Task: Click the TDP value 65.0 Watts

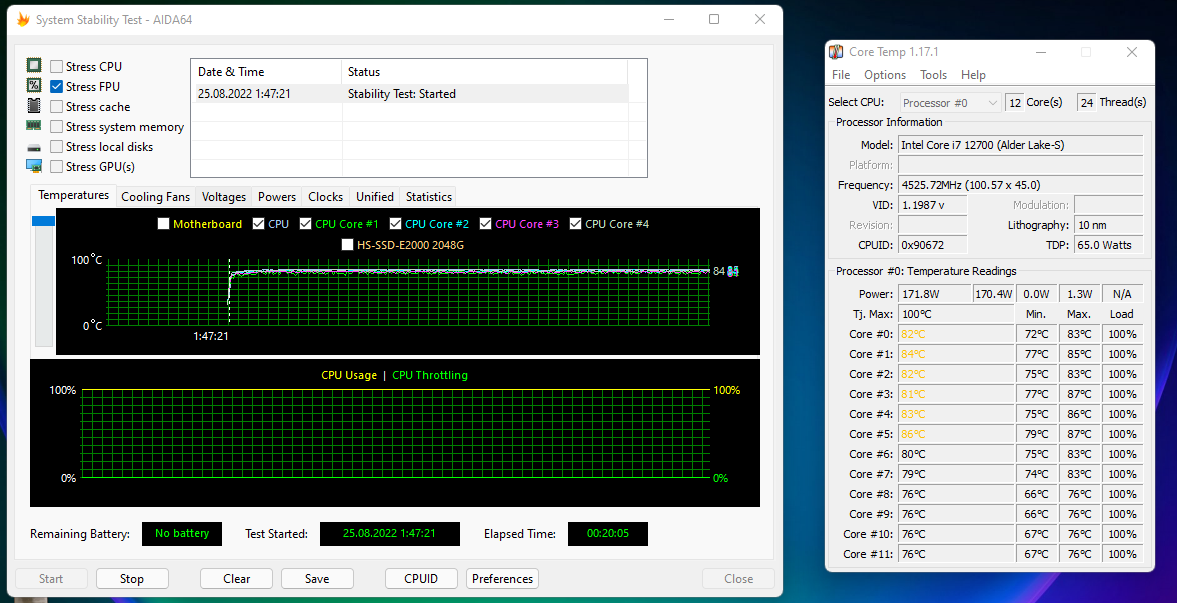Action: pos(1109,245)
